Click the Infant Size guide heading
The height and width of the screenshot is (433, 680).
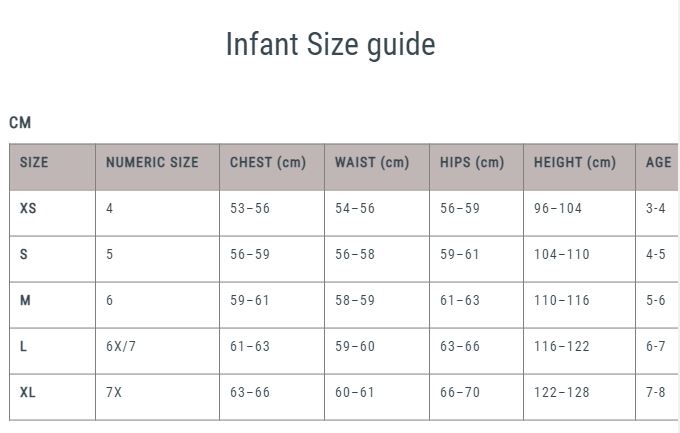(330, 45)
